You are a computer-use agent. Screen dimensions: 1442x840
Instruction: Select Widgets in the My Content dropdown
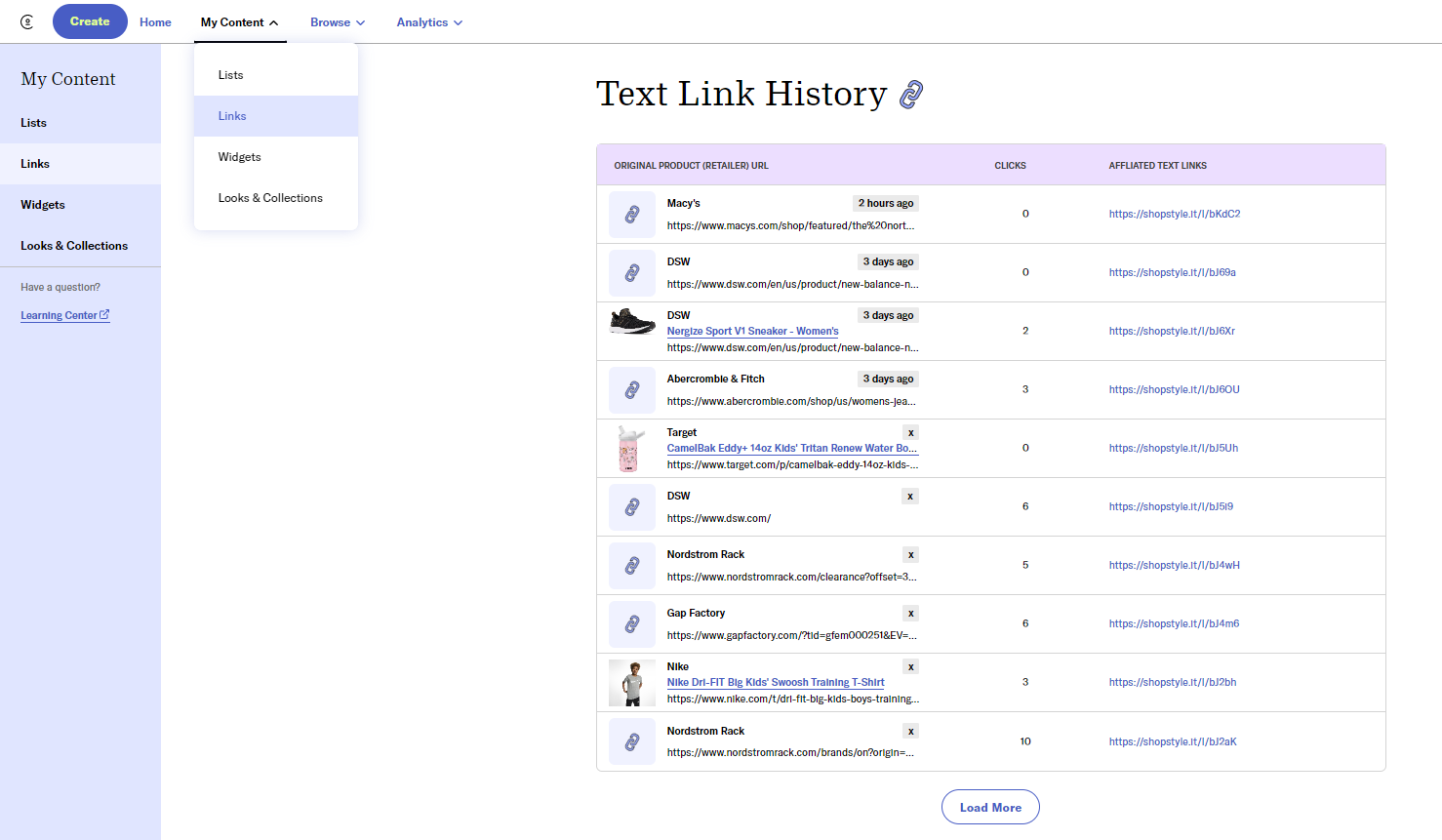point(276,157)
